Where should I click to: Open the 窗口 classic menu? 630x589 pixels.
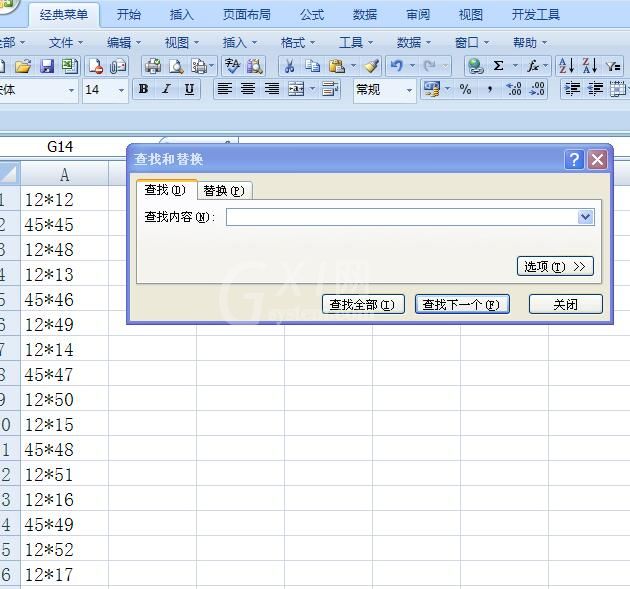[472, 43]
